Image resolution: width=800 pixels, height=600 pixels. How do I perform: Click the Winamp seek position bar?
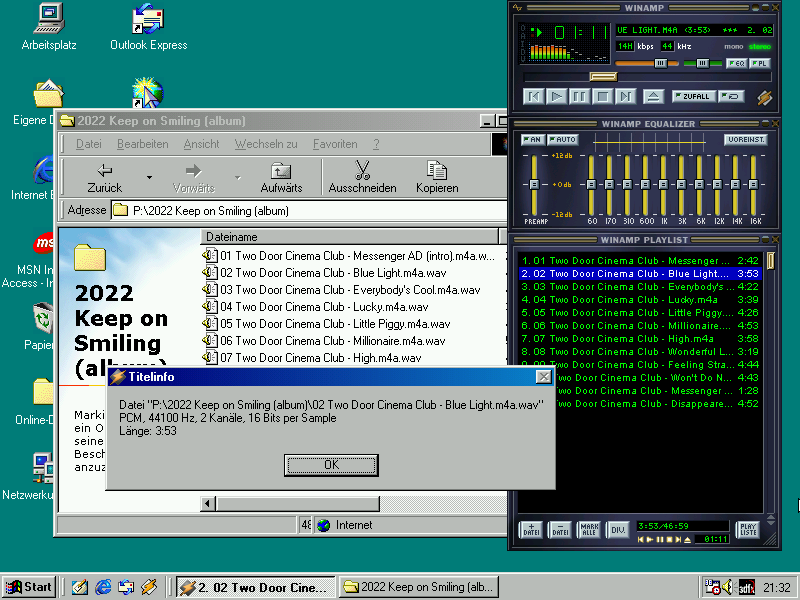pos(648,77)
